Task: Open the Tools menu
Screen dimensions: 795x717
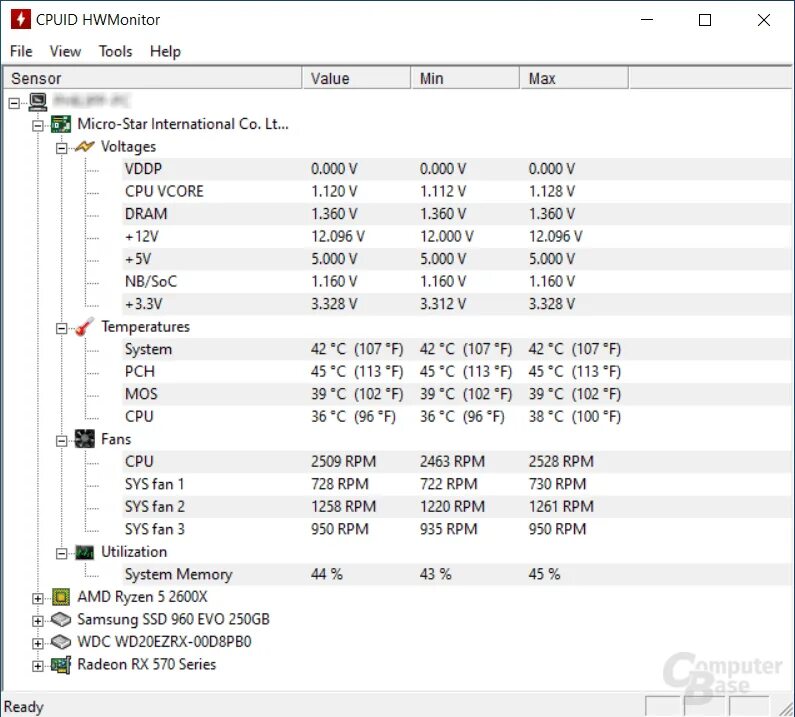Action: tap(116, 51)
